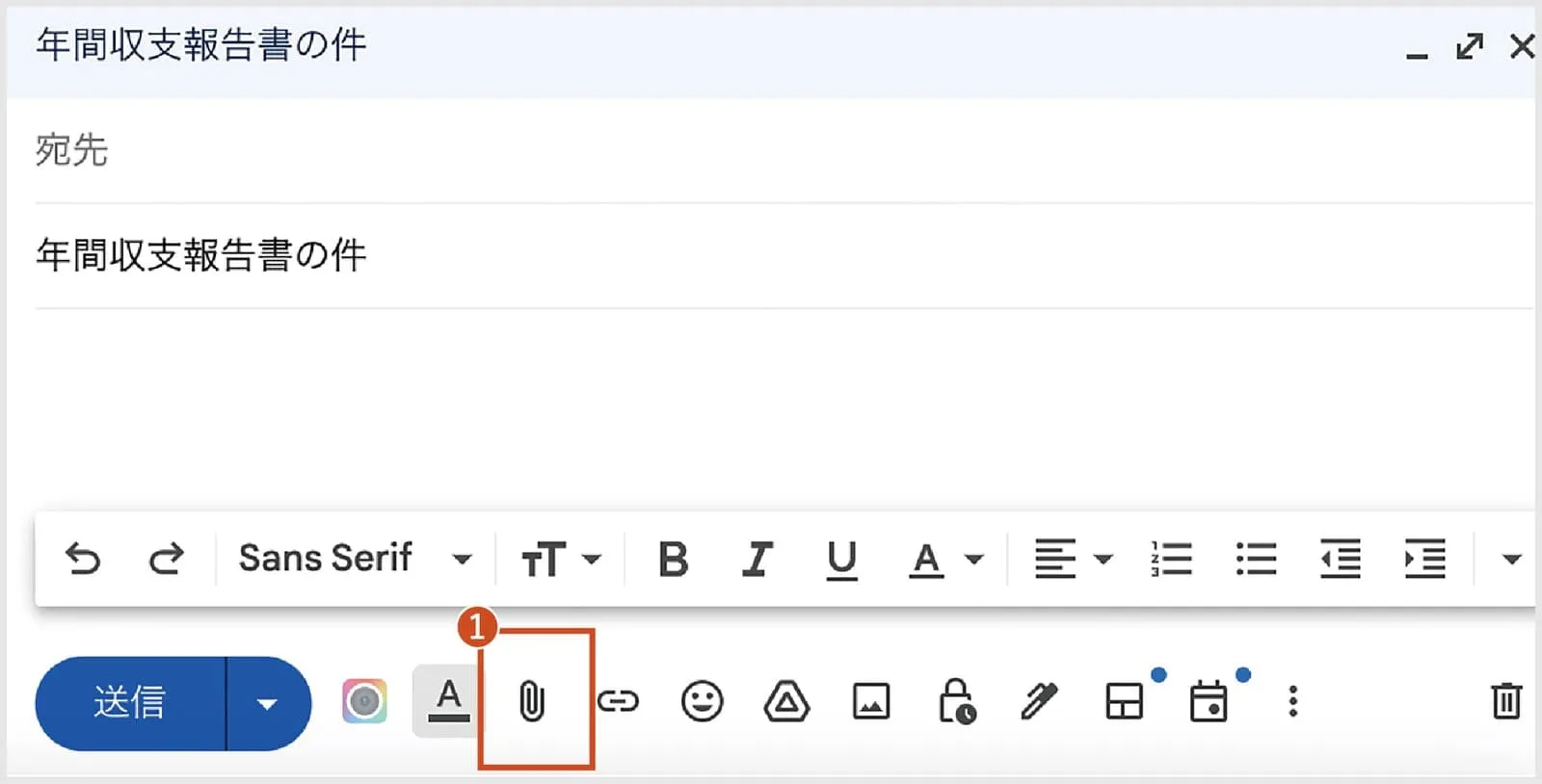Viewport: 1542px width, 784px height.
Task: Click the blue 送信 send button
Action: pyautogui.click(x=130, y=704)
